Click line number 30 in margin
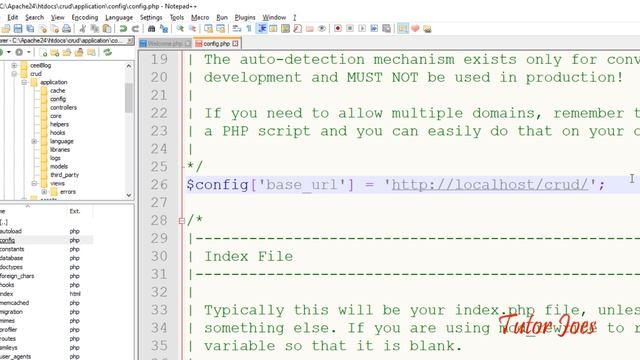Screen dimensions: 640x360 (159, 256)
